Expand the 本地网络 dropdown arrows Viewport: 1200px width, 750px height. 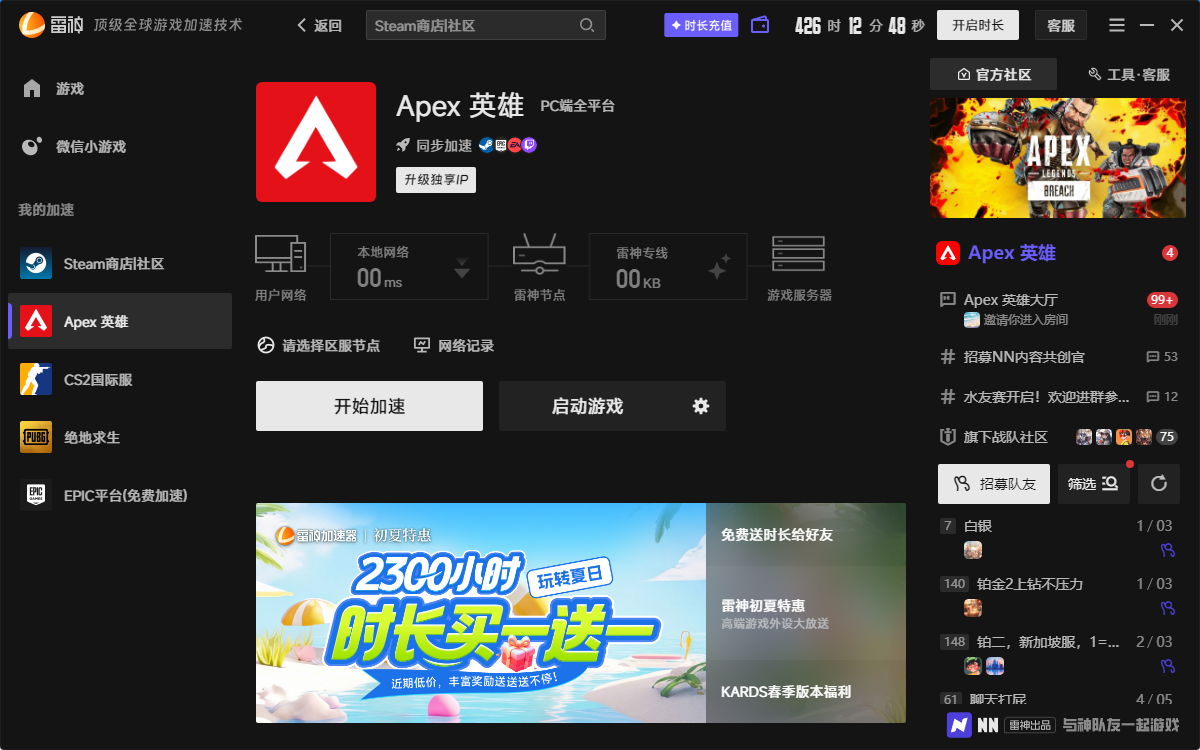tap(461, 267)
